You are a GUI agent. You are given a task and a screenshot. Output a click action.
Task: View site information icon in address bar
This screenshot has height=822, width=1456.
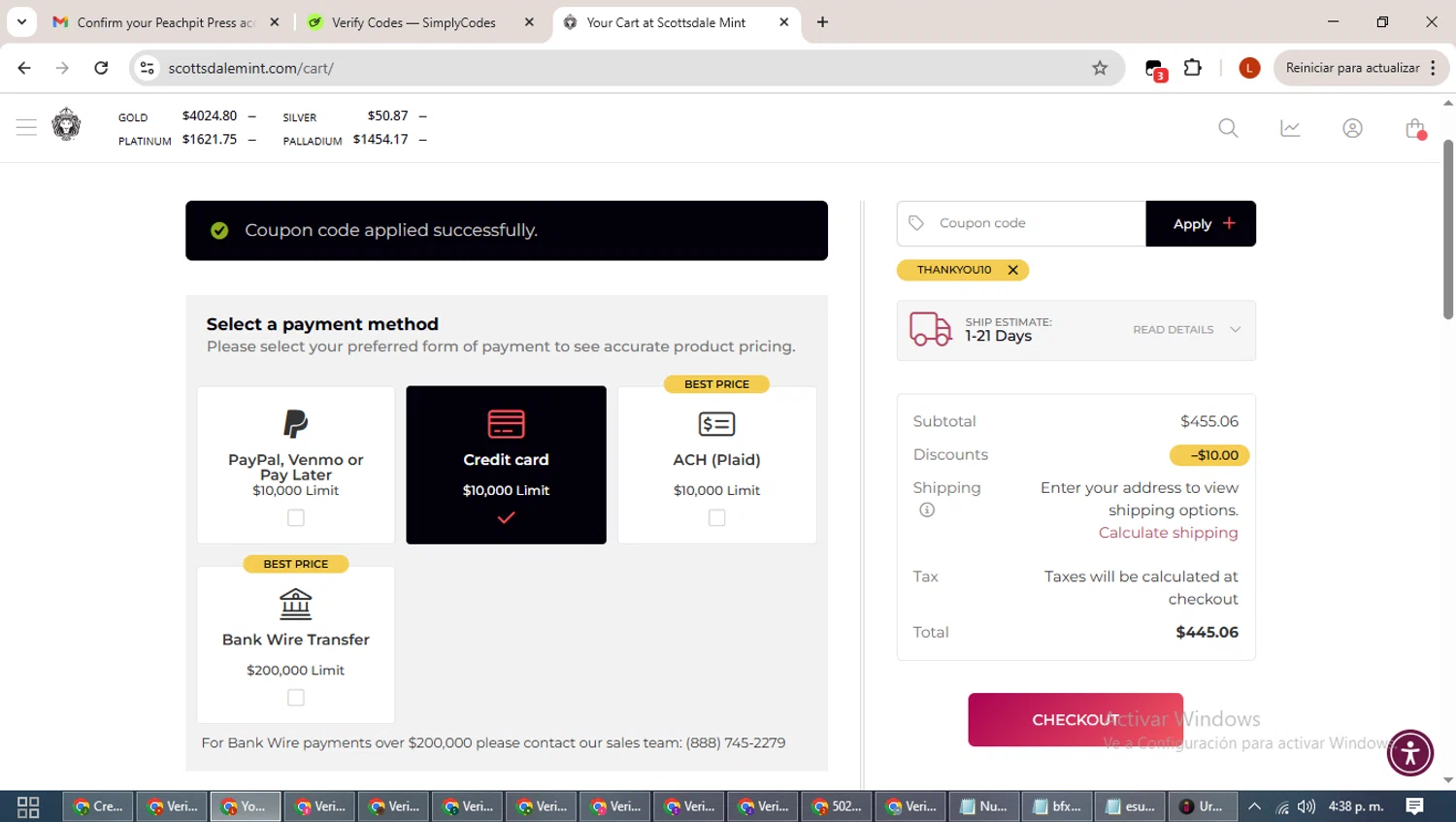pyautogui.click(x=147, y=68)
